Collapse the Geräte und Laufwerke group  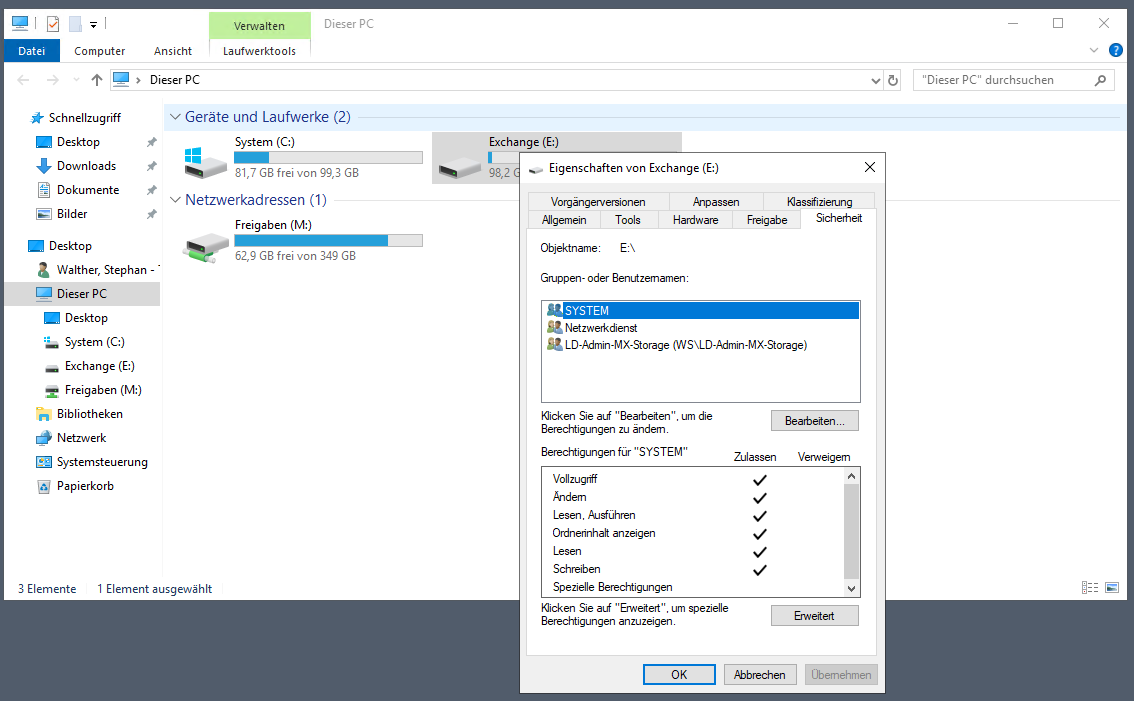point(175,116)
